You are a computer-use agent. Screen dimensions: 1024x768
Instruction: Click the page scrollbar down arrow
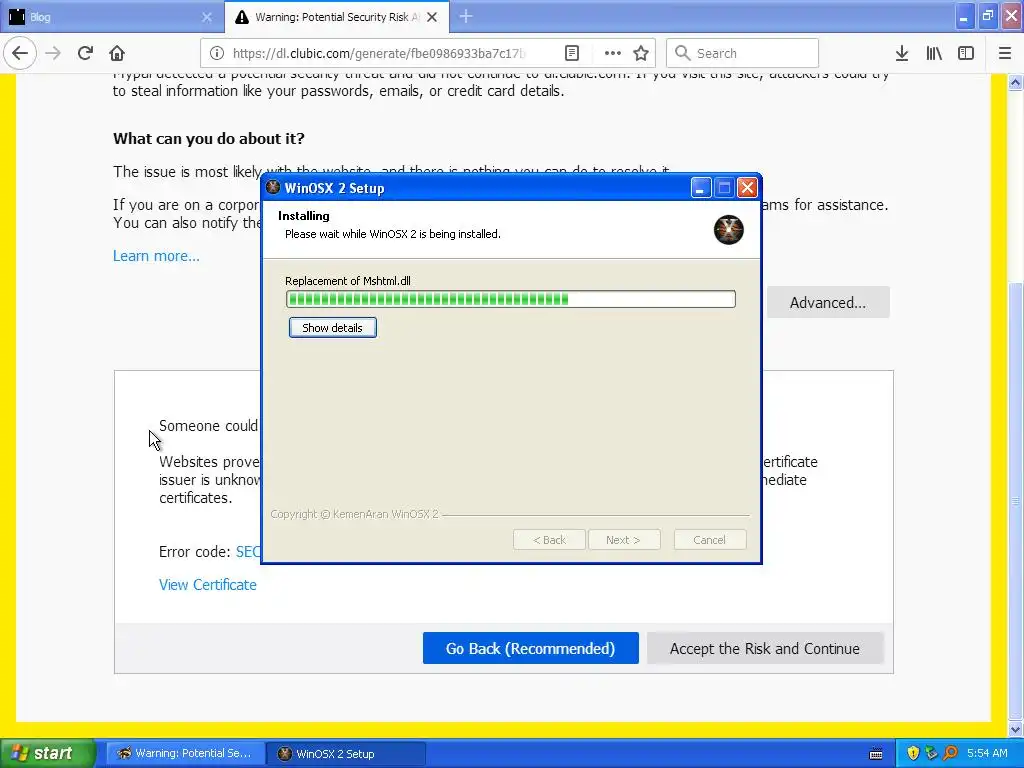tap(1015, 729)
